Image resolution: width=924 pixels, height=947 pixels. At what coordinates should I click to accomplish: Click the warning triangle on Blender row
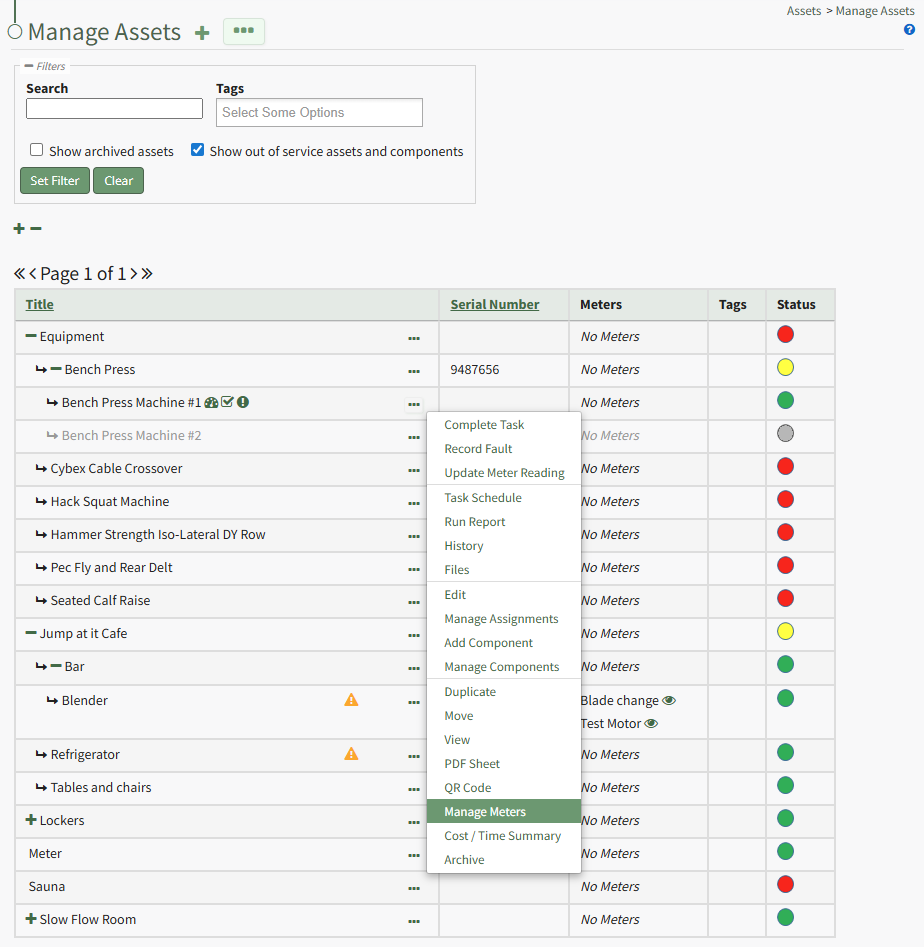351,700
